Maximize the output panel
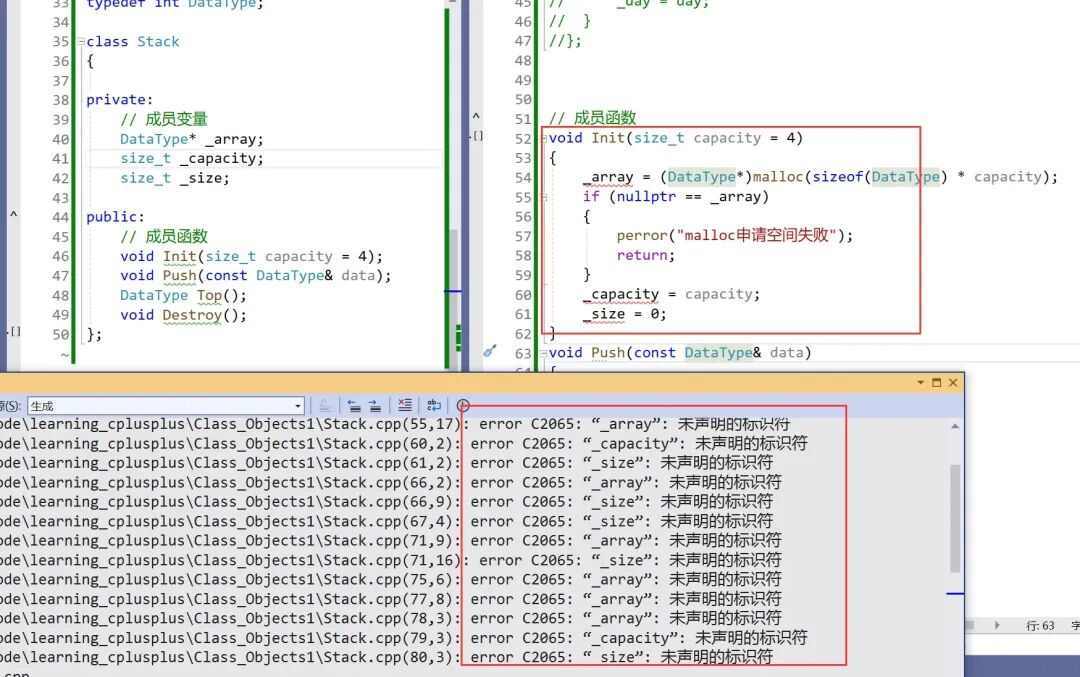1080x677 pixels. point(937,382)
